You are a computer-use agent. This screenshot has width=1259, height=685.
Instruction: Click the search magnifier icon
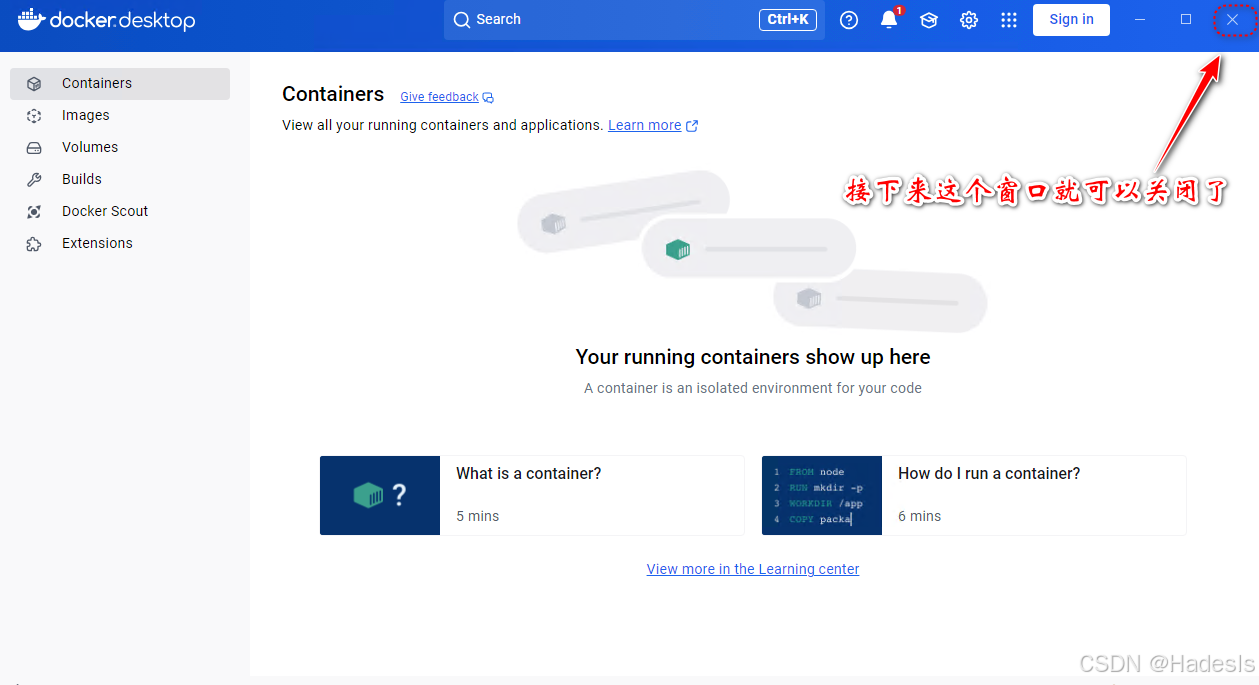pyautogui.click(x=461, y=20)
